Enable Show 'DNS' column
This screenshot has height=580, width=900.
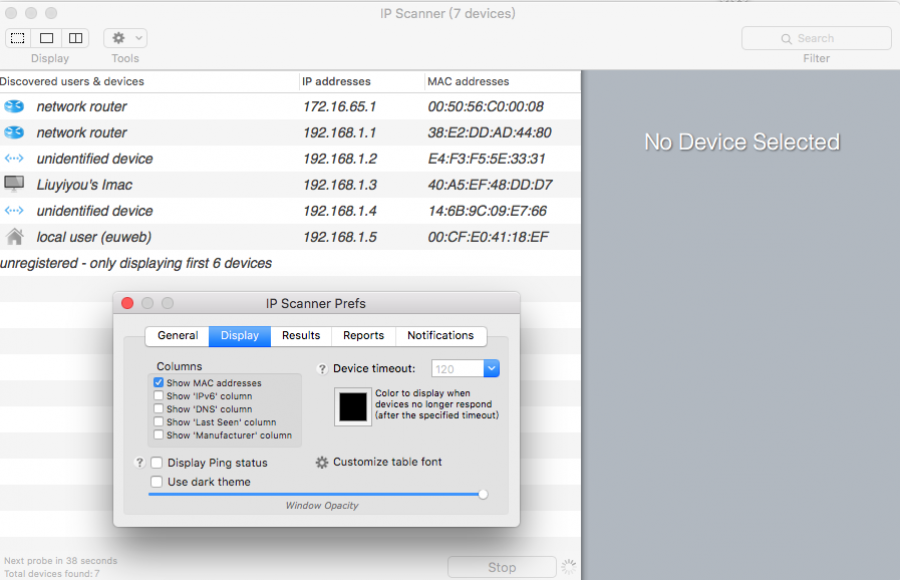[158, 409]
